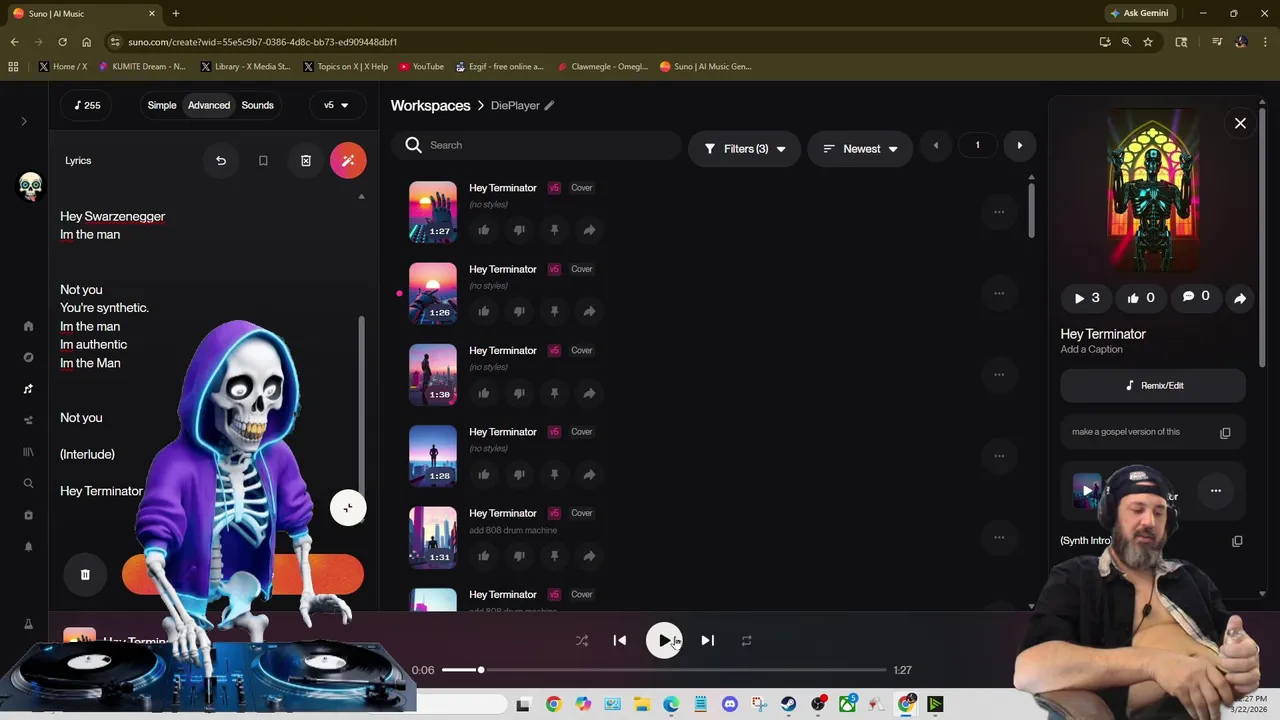Undo the last lyrics edit
This screenshot has width=1280, height=720.
pyautogui.click(x=221, y=160)
